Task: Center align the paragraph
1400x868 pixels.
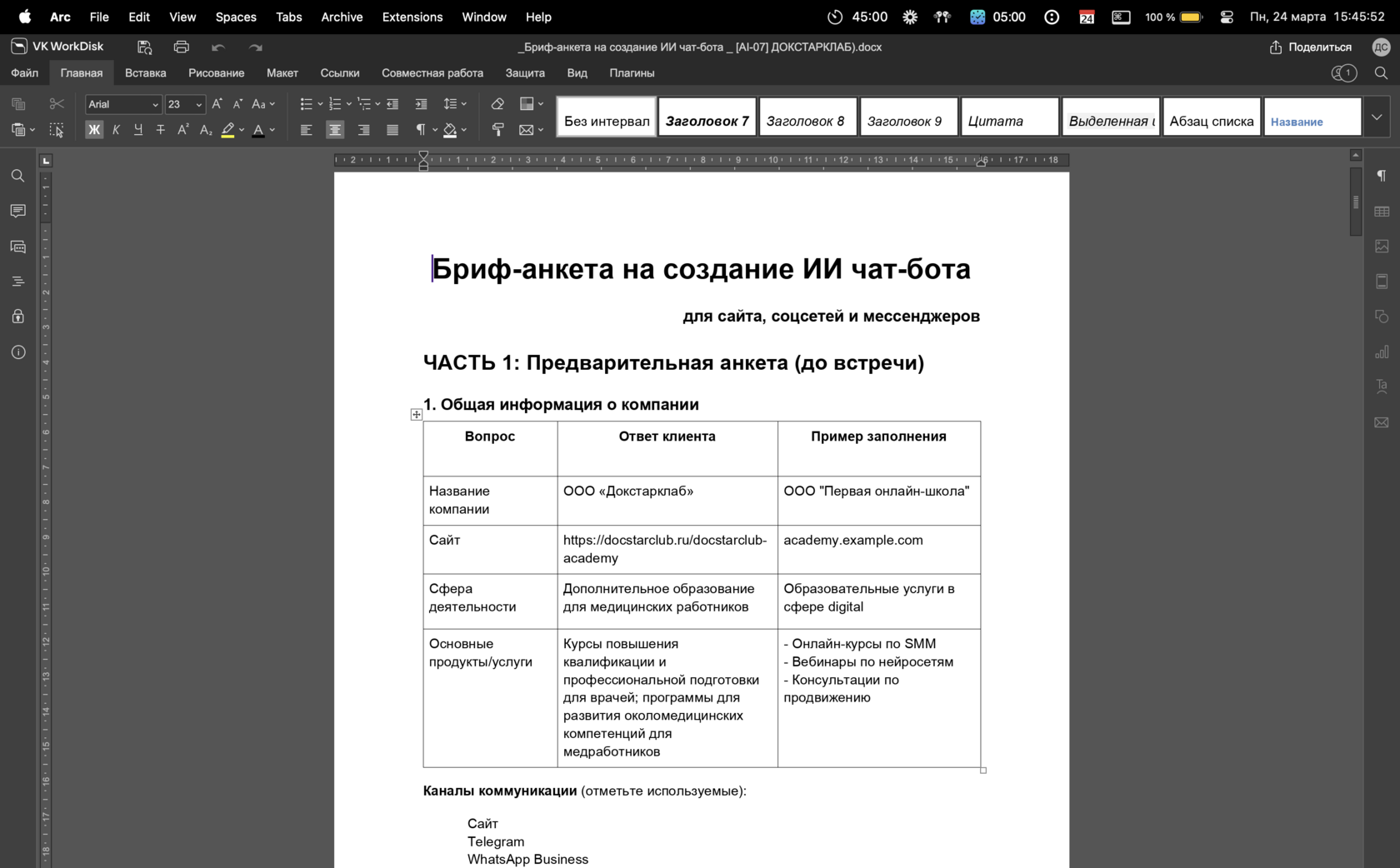Action: point(335,130)
